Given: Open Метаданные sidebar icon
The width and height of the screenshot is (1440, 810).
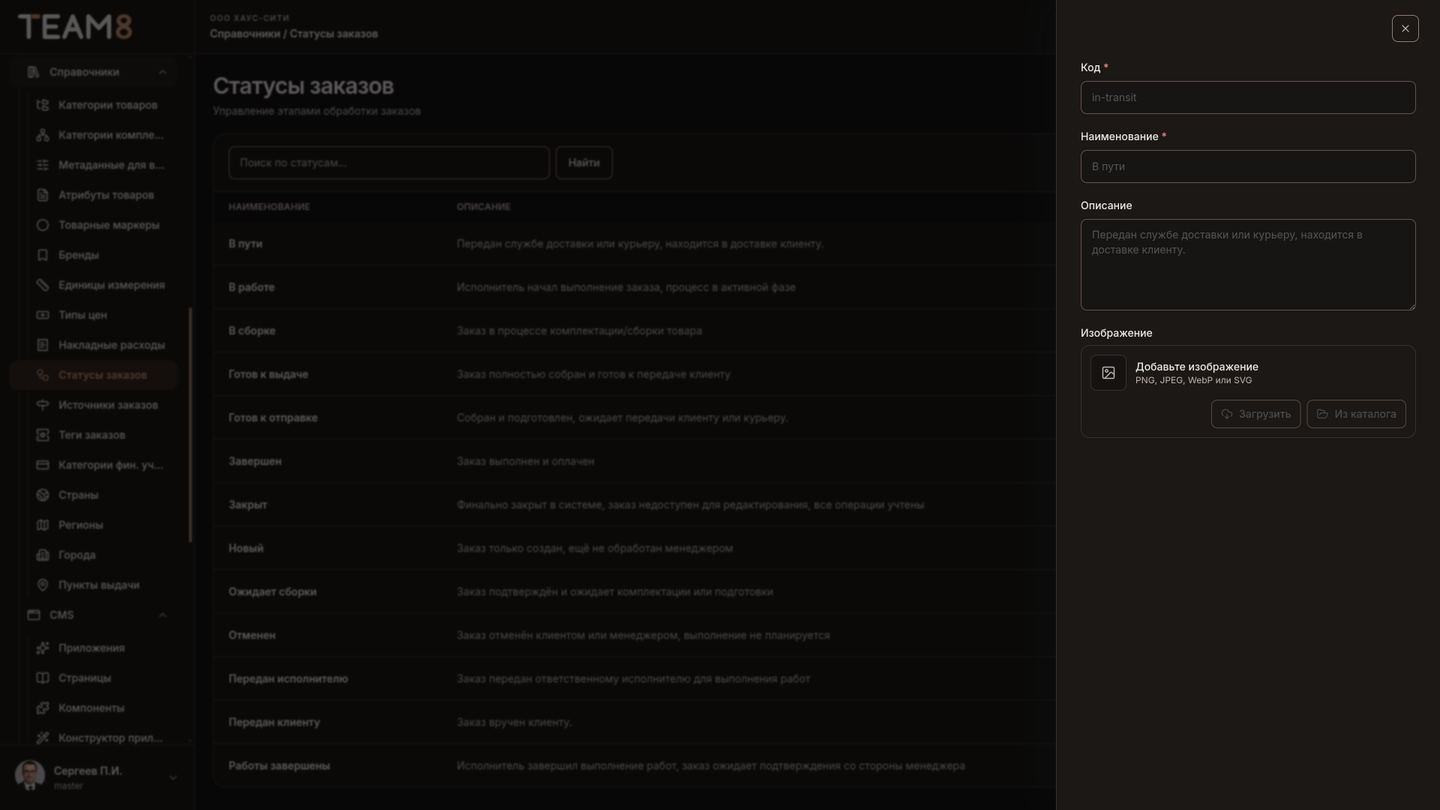Looking at the screenshot, I should (x=42, y=165).
